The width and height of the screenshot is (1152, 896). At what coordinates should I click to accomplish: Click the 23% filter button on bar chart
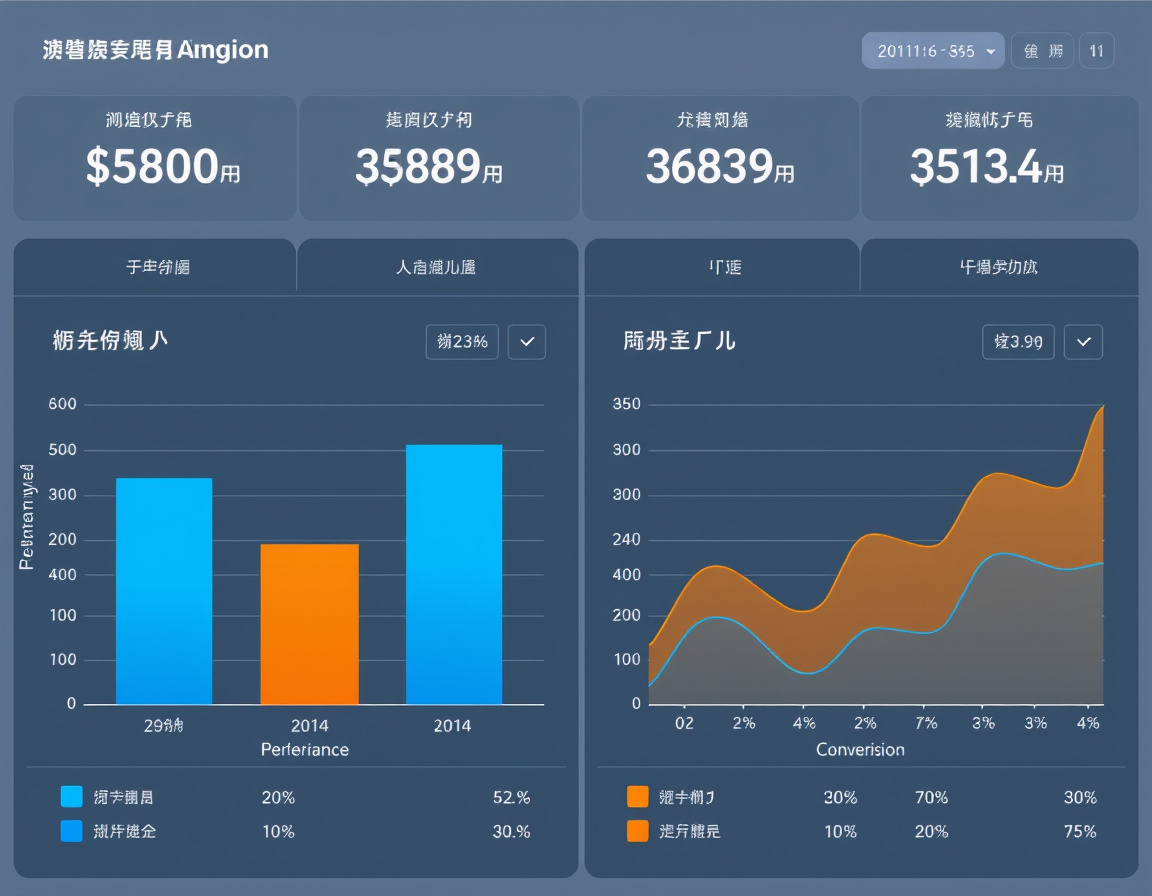coord(462,342)
